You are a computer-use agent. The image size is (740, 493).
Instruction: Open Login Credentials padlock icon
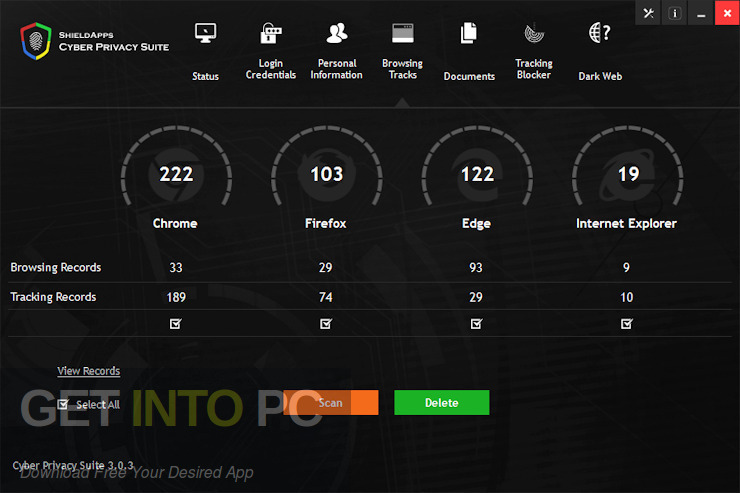[271, 33]
